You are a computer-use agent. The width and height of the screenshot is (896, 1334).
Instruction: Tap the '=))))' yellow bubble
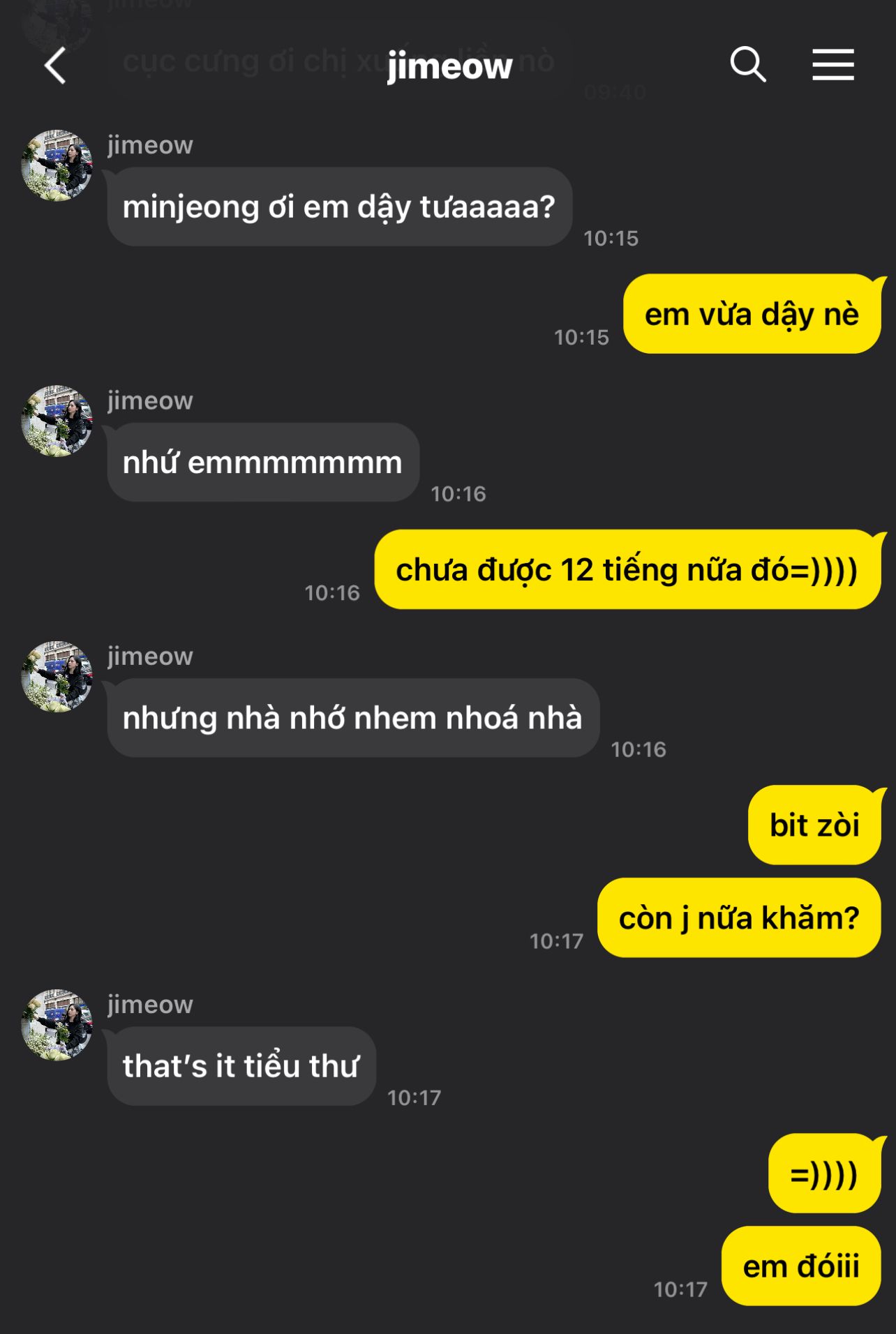coord(825,1174)
